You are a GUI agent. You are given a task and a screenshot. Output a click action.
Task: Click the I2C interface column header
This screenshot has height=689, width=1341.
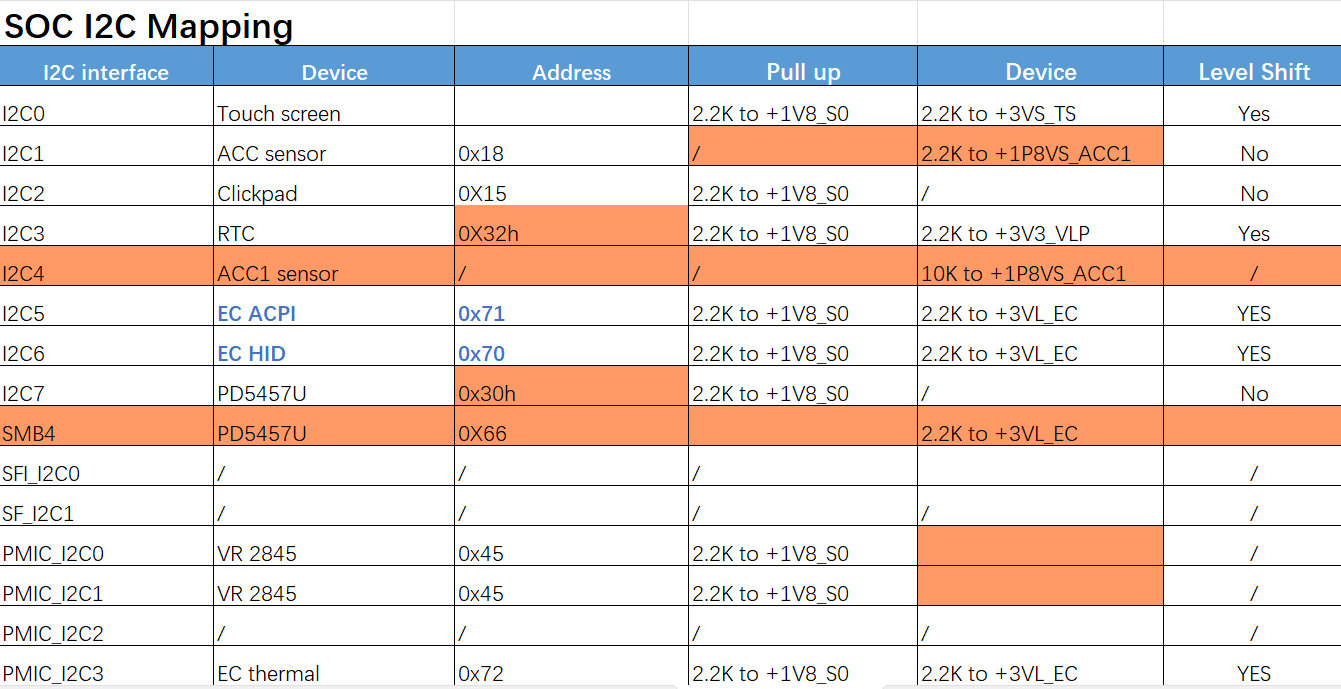106,66
